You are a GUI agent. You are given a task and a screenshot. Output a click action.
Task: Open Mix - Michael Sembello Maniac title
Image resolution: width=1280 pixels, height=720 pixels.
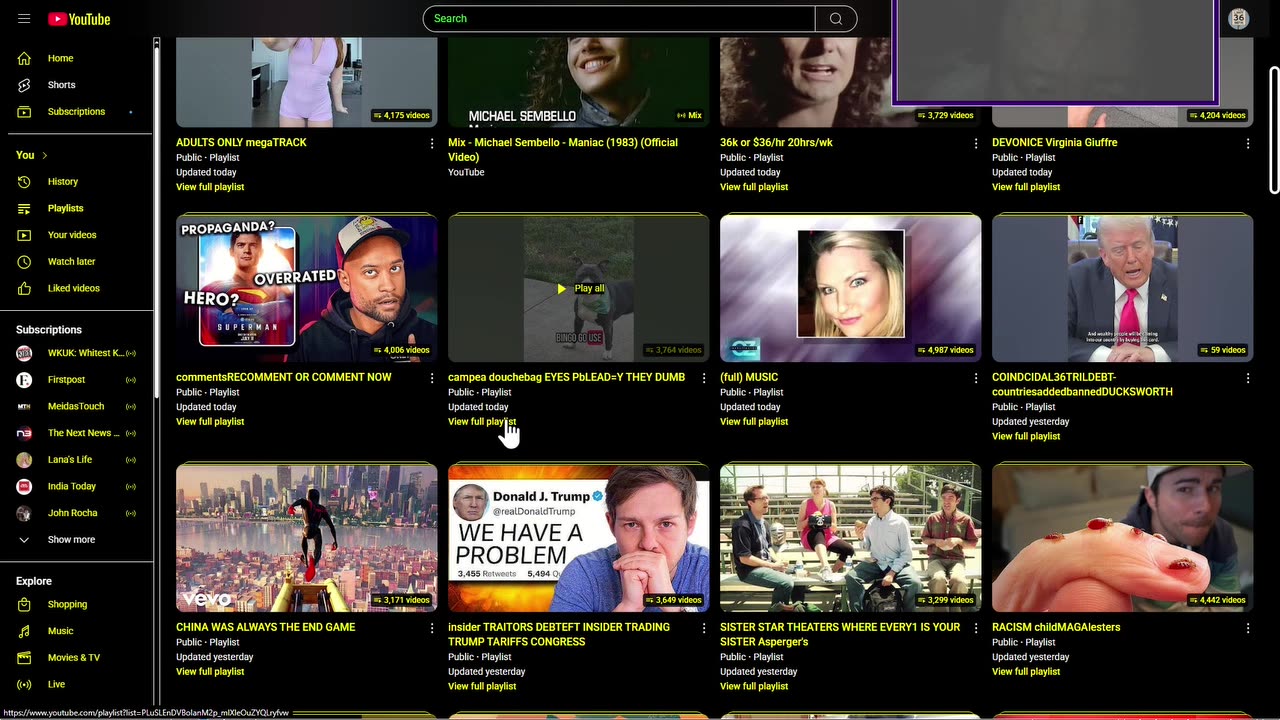[x=563, y=150]
